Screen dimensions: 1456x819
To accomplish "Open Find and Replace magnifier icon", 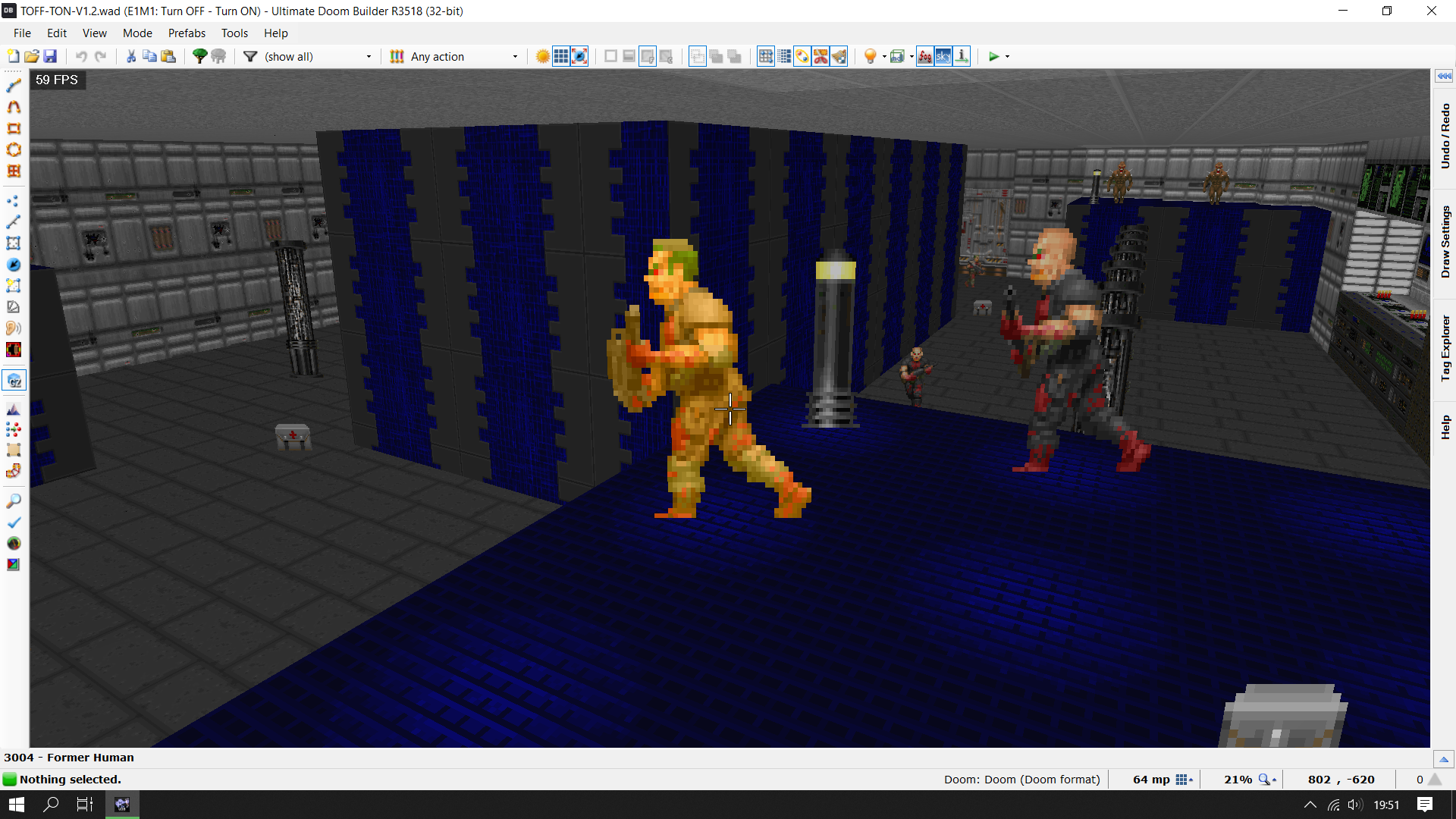I will 14,501.
